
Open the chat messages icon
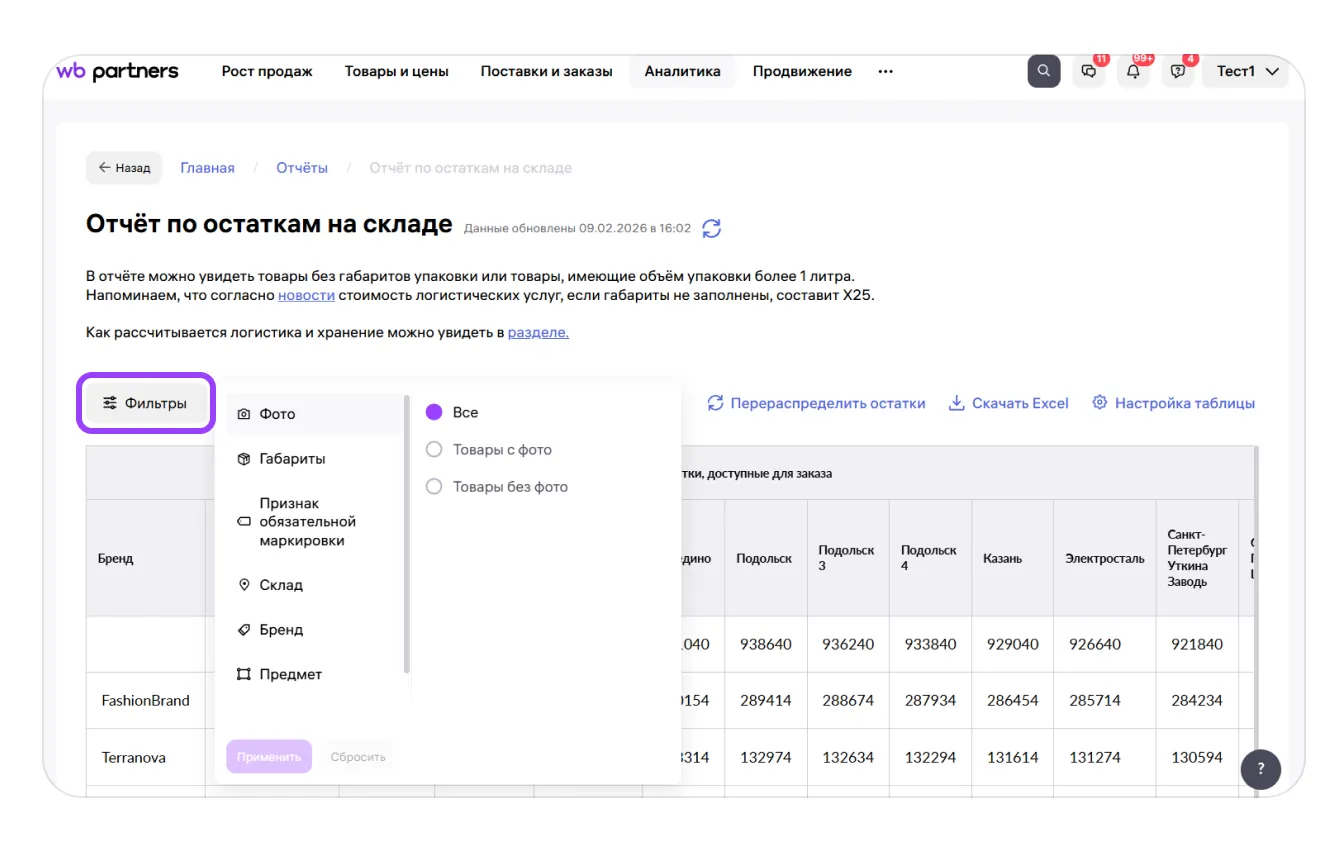(x=1089, y=72)
